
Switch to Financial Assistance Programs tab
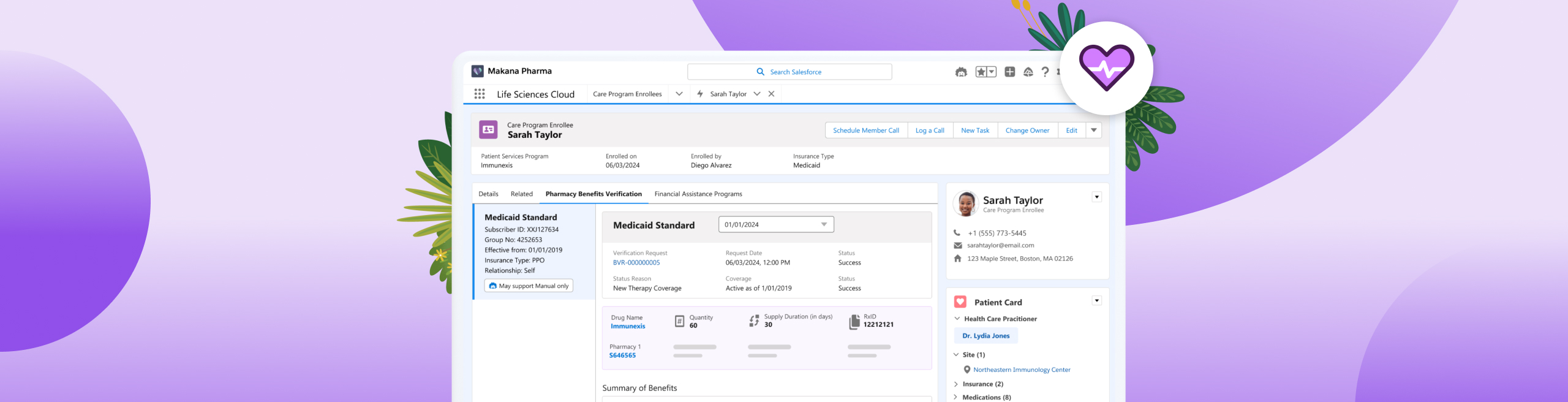tap(698, 194)
